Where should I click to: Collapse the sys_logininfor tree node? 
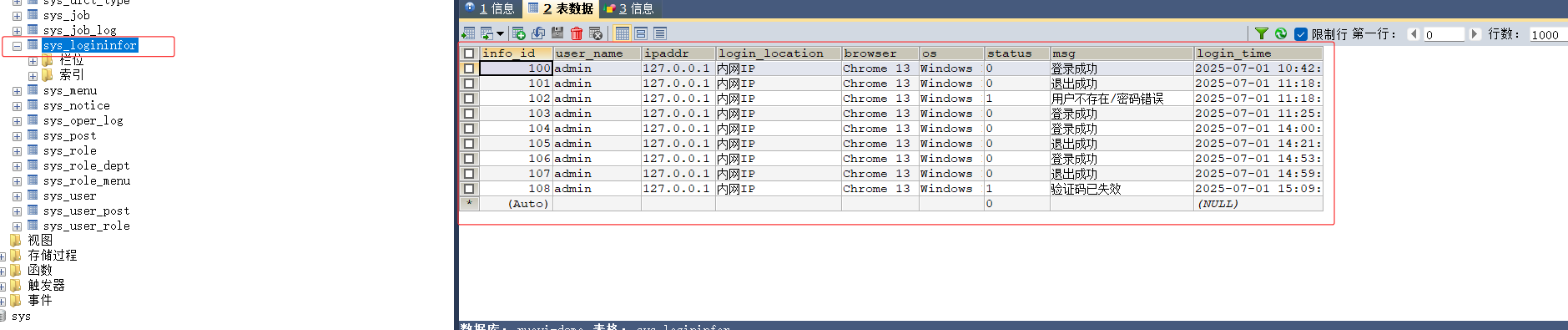[17, 46]
